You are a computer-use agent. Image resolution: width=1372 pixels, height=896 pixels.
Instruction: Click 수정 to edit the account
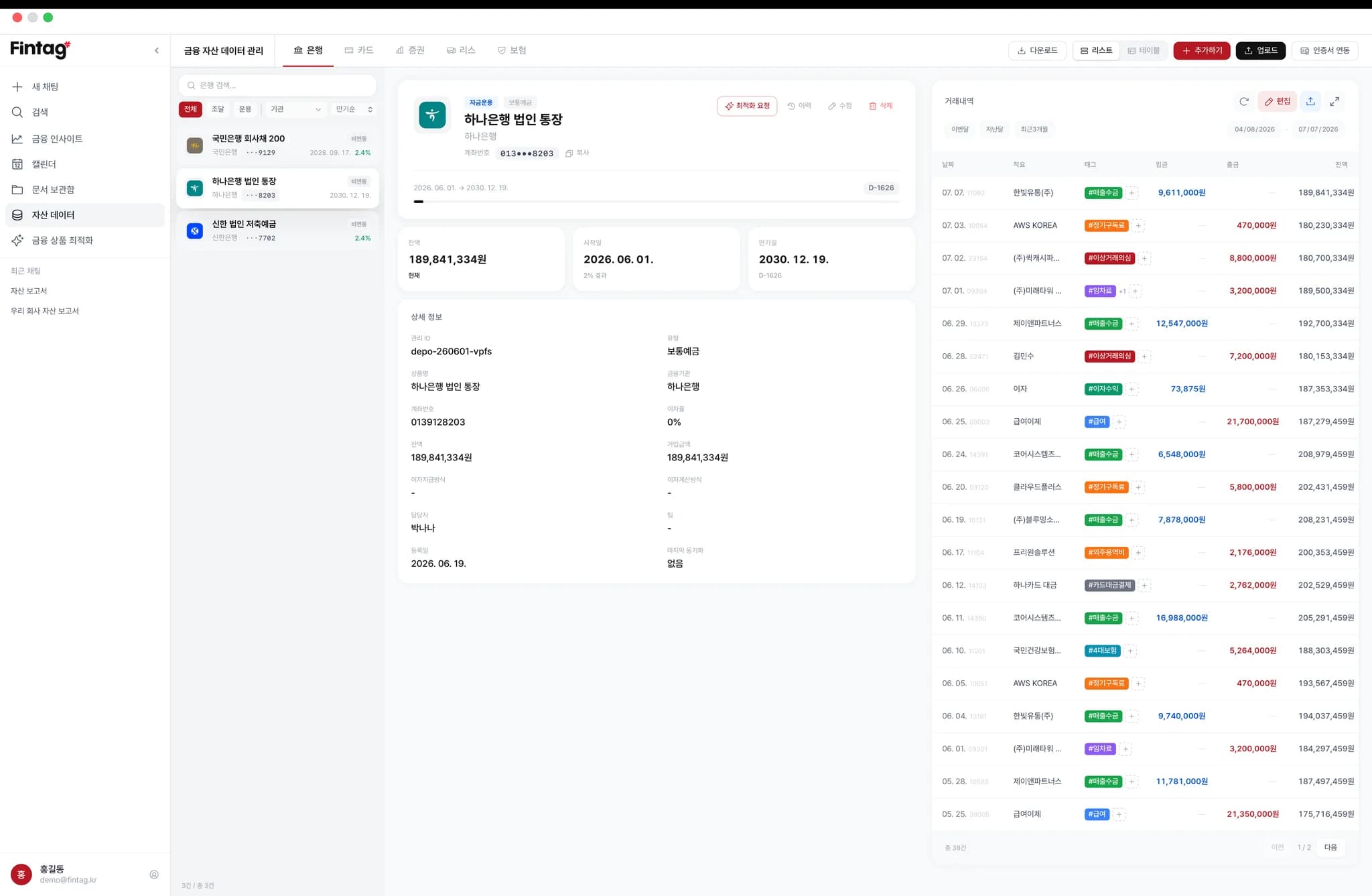[840, 106]
